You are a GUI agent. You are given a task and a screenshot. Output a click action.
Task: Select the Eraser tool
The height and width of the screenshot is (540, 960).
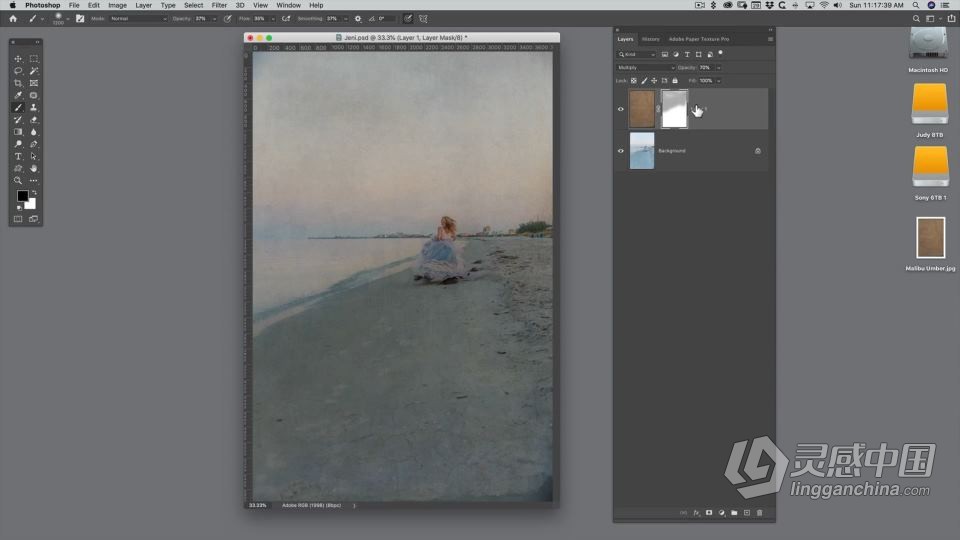click(x=34, y=120)
